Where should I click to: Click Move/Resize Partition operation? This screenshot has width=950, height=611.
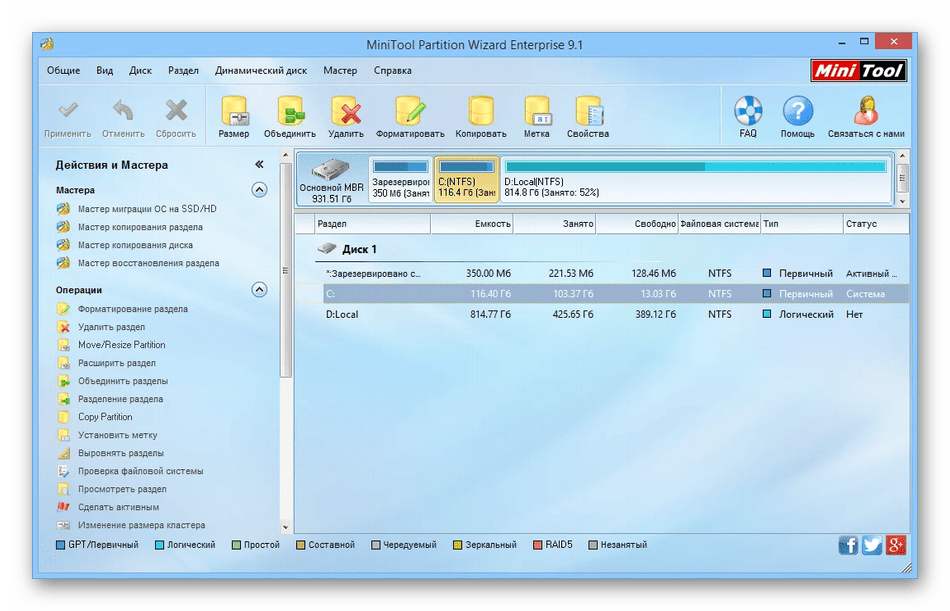pyautogui.click(x=122, y=345)
